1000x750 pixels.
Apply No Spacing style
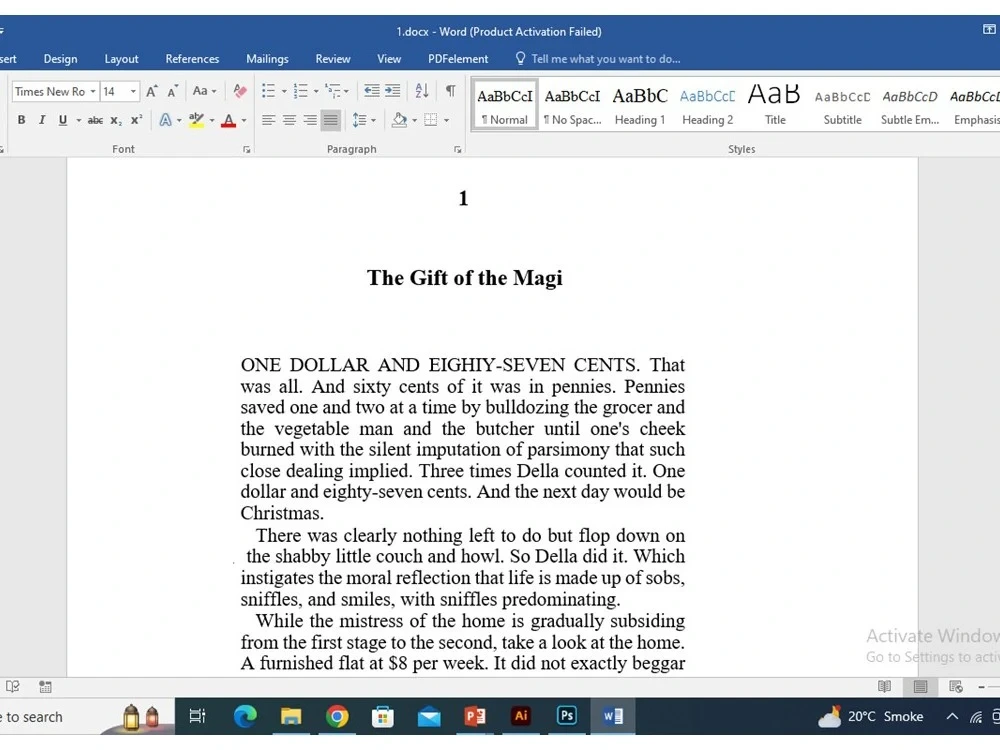[x=573, y=105]
